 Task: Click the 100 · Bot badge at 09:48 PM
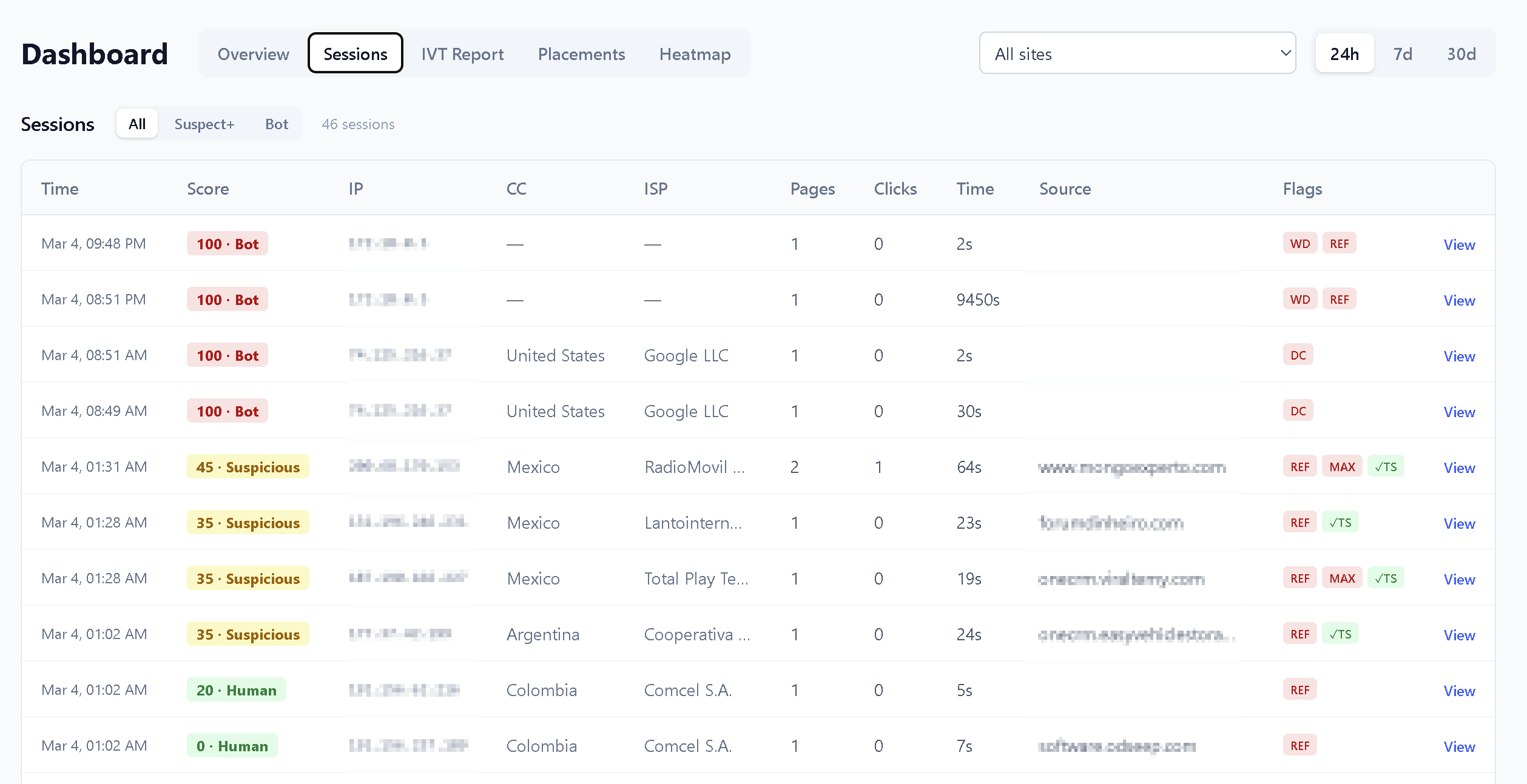click(227, 244)
